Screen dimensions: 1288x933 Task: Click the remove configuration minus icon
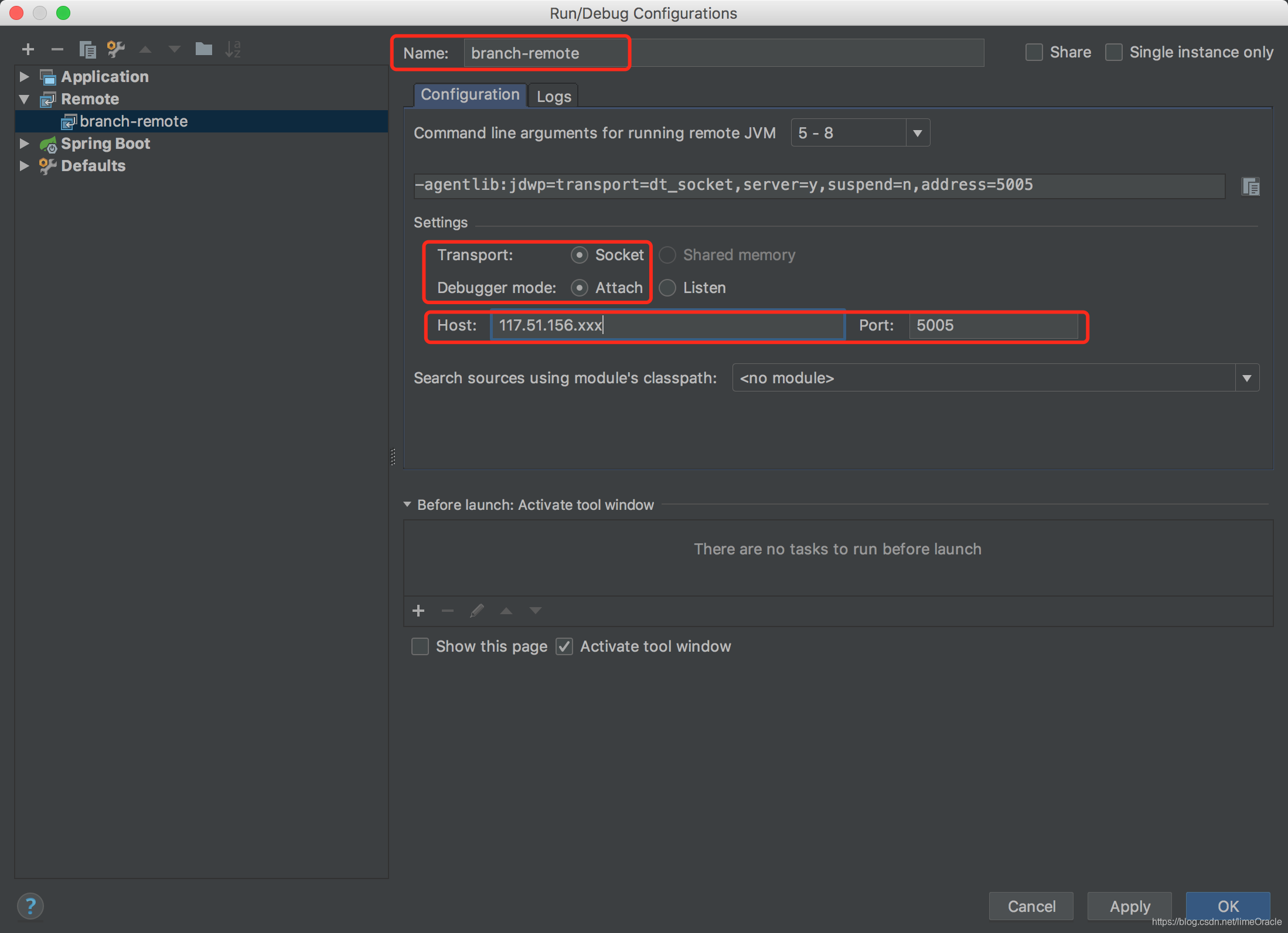click(57, 49)
